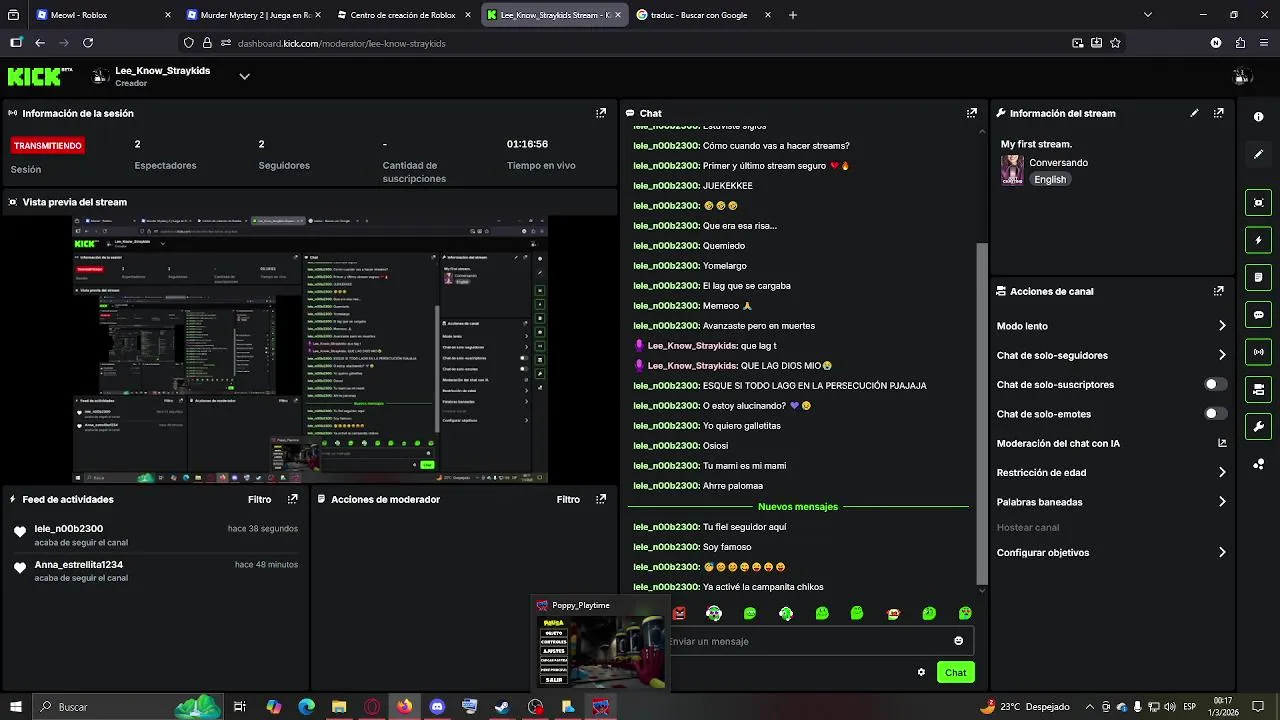
Task: Open the browser tab list dropdown
Action: [x=1147, y=15]
